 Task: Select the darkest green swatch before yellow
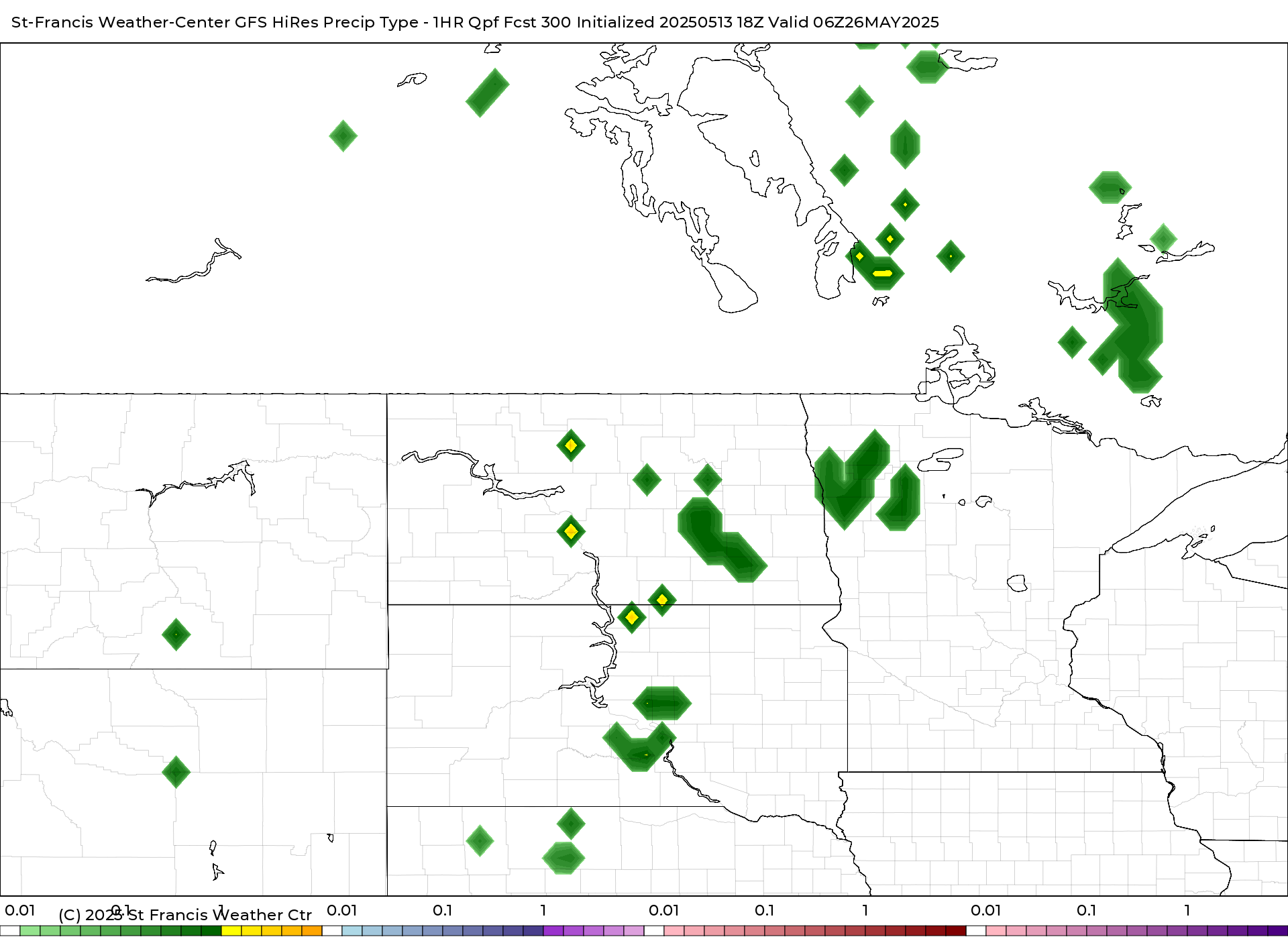(x=211, y=931)
